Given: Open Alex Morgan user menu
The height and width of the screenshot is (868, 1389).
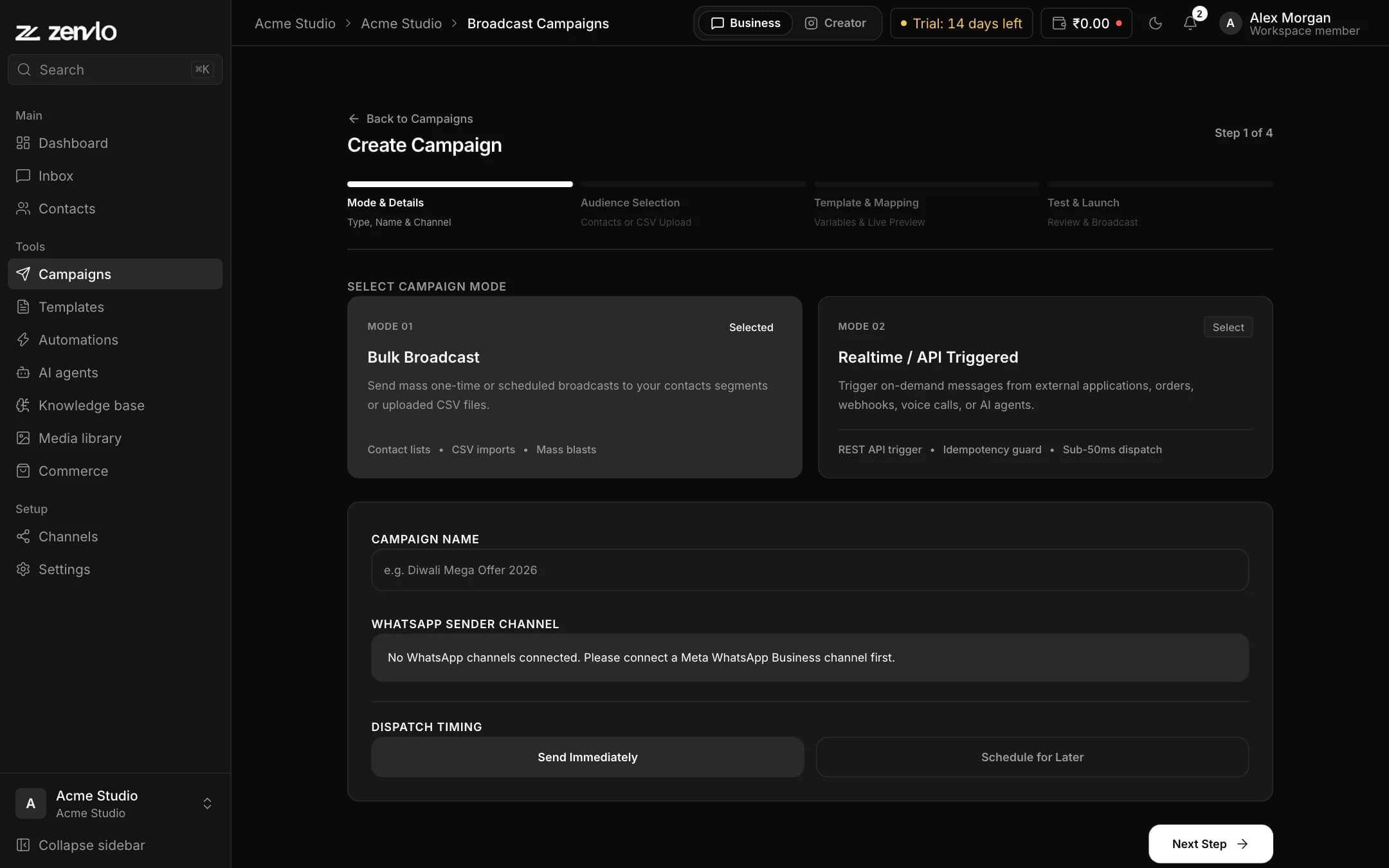Looking at the screenshot, I should 1289,23.
